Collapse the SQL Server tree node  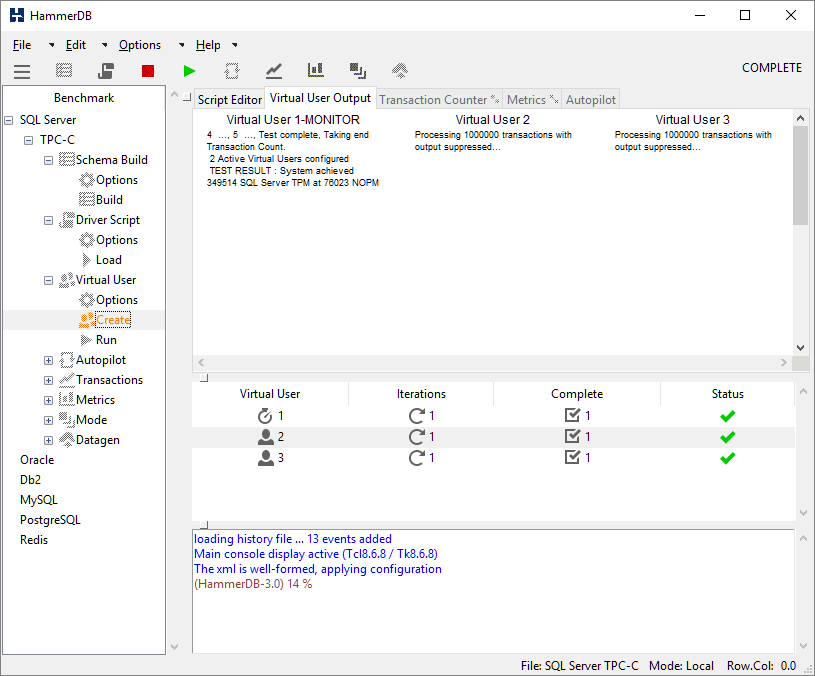(8, 121)
